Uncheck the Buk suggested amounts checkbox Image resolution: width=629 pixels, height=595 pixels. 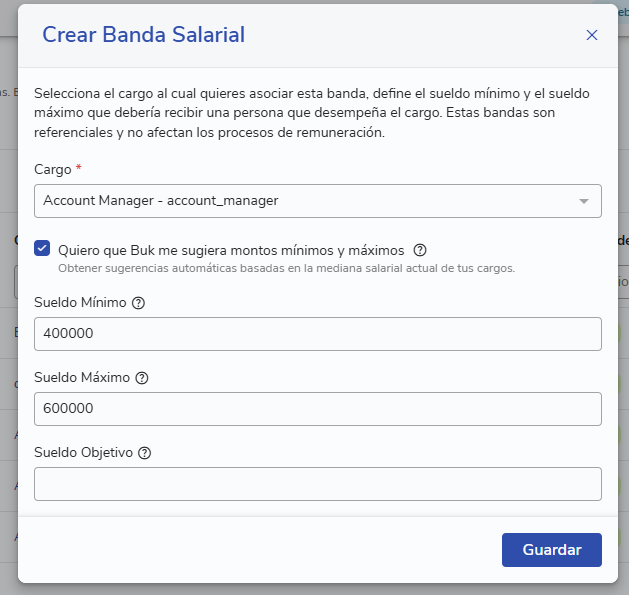pos(42,248)
